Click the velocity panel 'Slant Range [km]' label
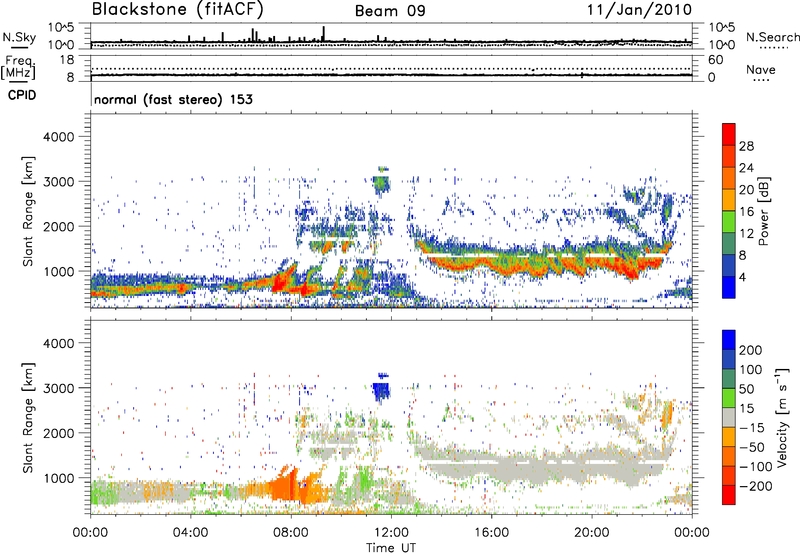Image resolution: width=800 pixels, height=554 pixels. pos(28,417)
